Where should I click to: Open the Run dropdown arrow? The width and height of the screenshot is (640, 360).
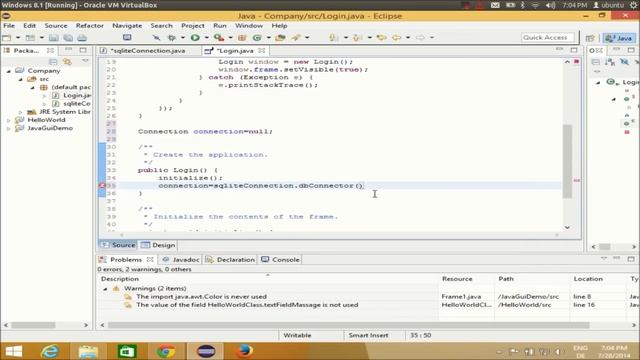pyautogui.click(x=206, y=38)
